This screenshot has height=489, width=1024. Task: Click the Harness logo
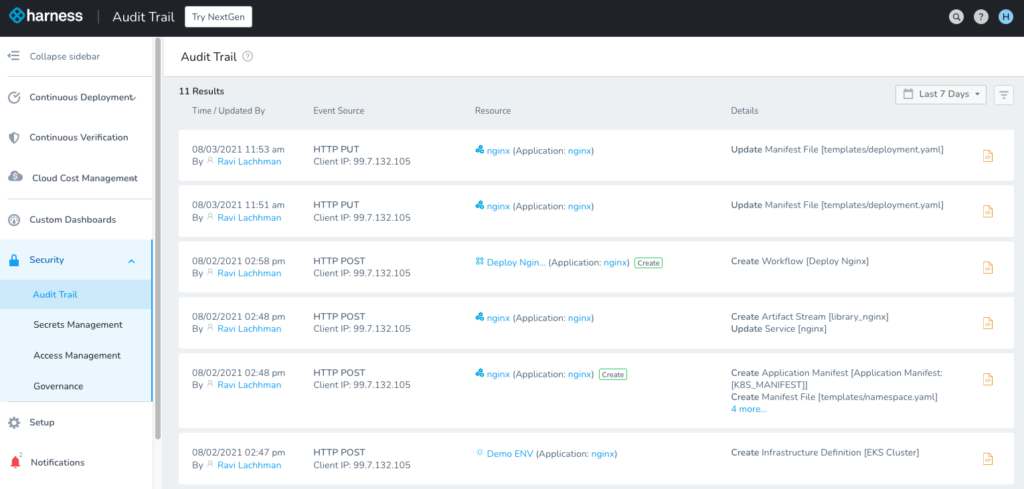(46, 16)
